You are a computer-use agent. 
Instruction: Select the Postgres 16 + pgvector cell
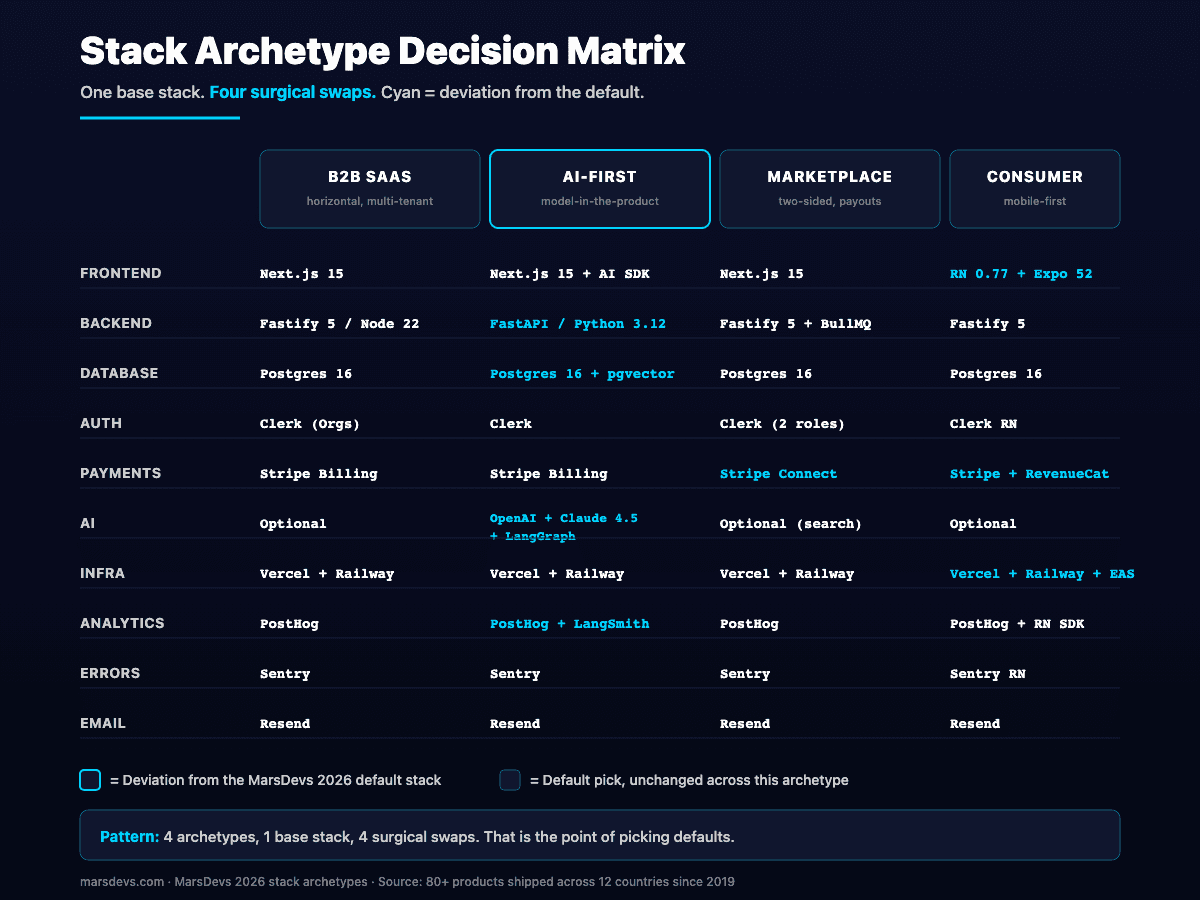[584, 373]
